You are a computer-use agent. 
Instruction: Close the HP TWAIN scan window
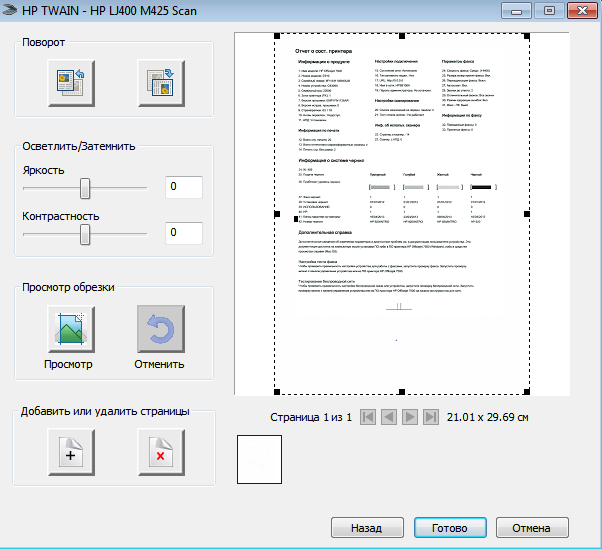pos(579,10)
